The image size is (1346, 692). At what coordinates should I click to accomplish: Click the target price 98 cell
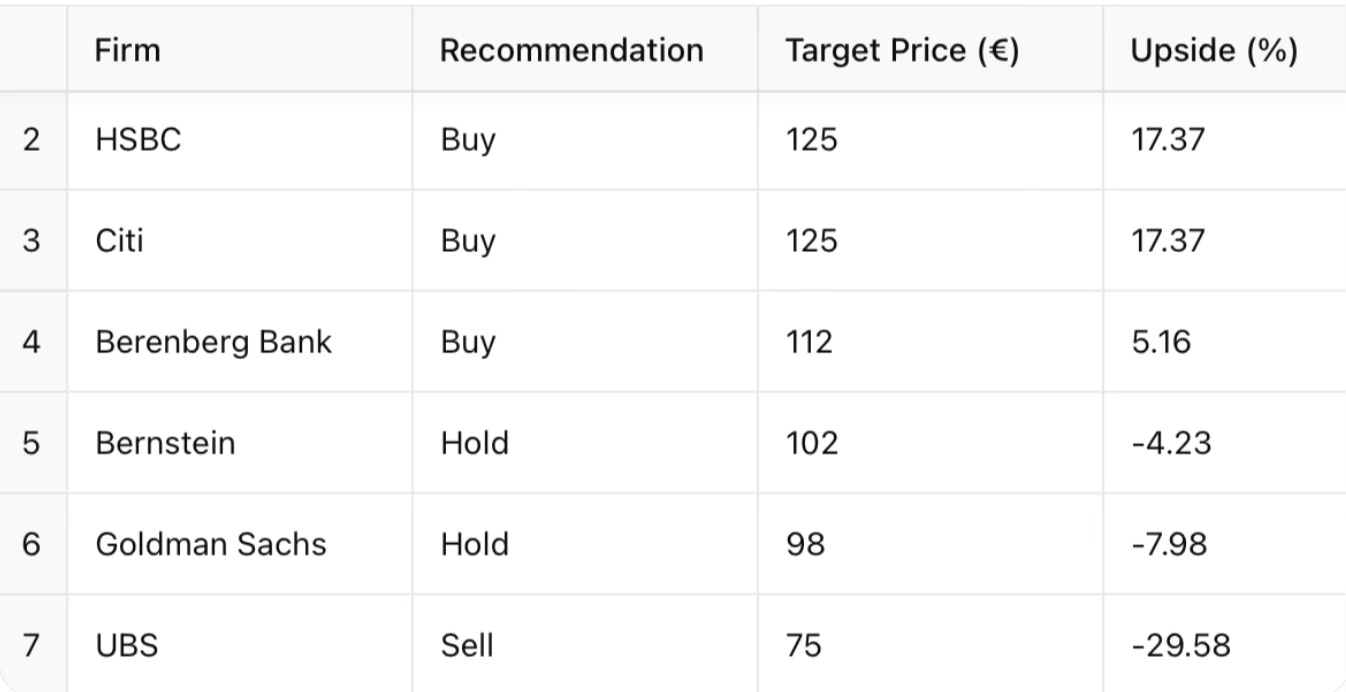[x=805, y=544]
